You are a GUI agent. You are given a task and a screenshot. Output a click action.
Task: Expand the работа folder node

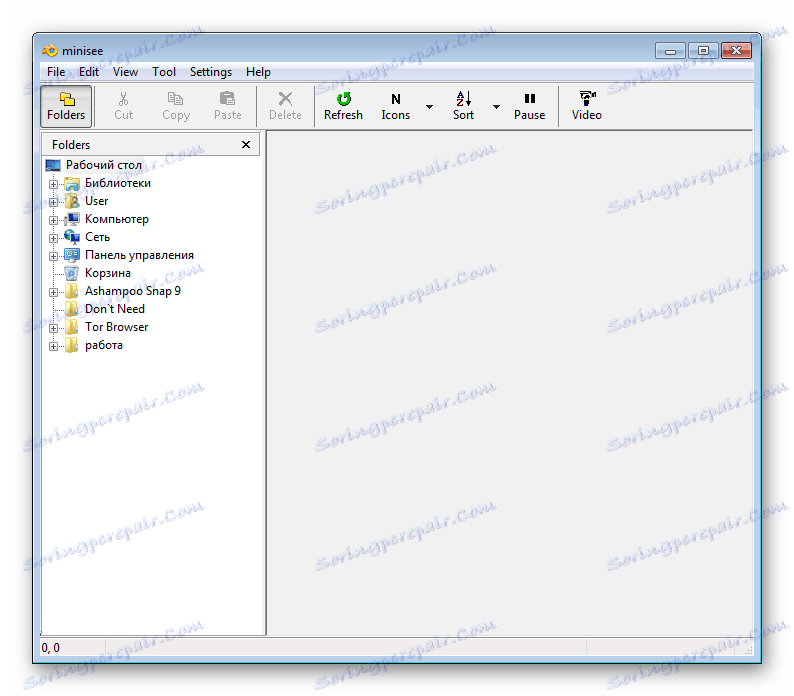(53, 346)
